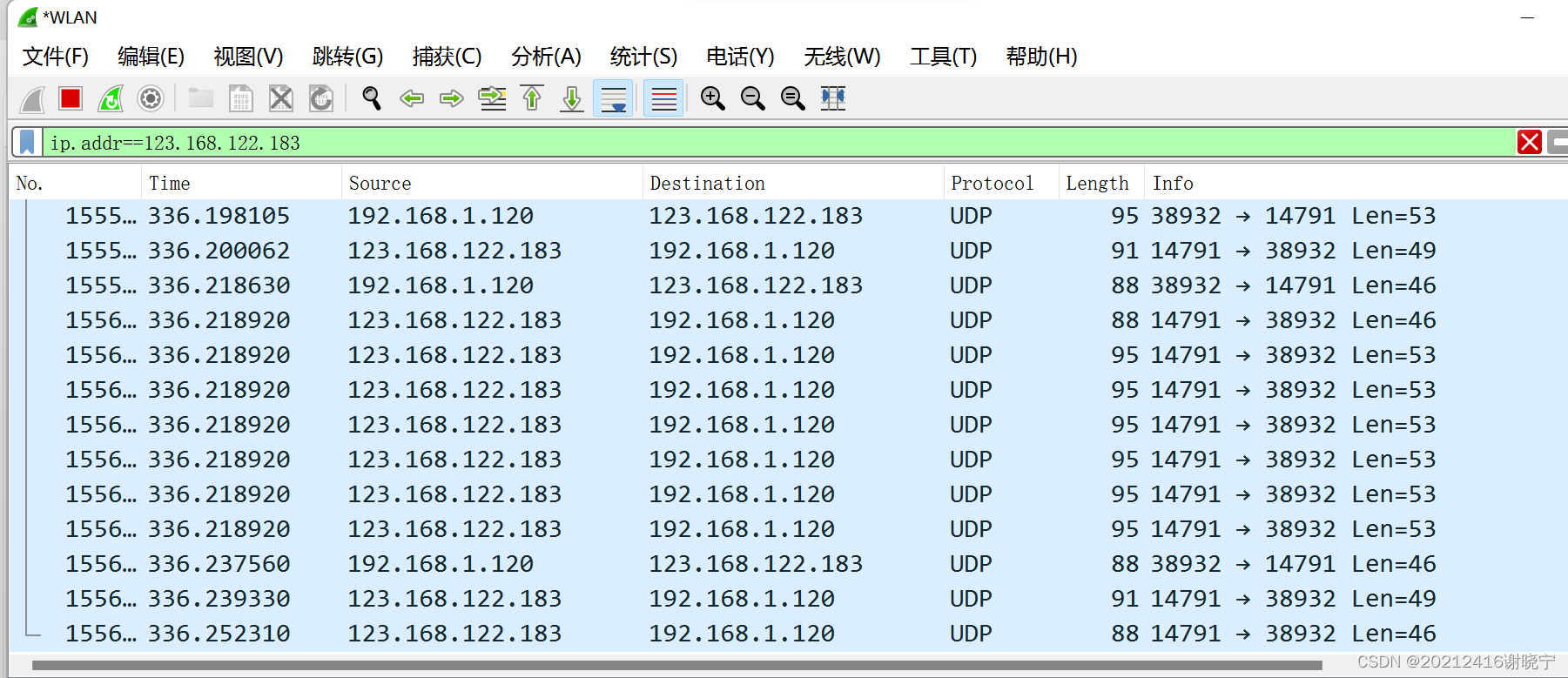Click the Info column header
Screen dimensions: 1568x678
pyautogui.click(x=1356, y=183)
